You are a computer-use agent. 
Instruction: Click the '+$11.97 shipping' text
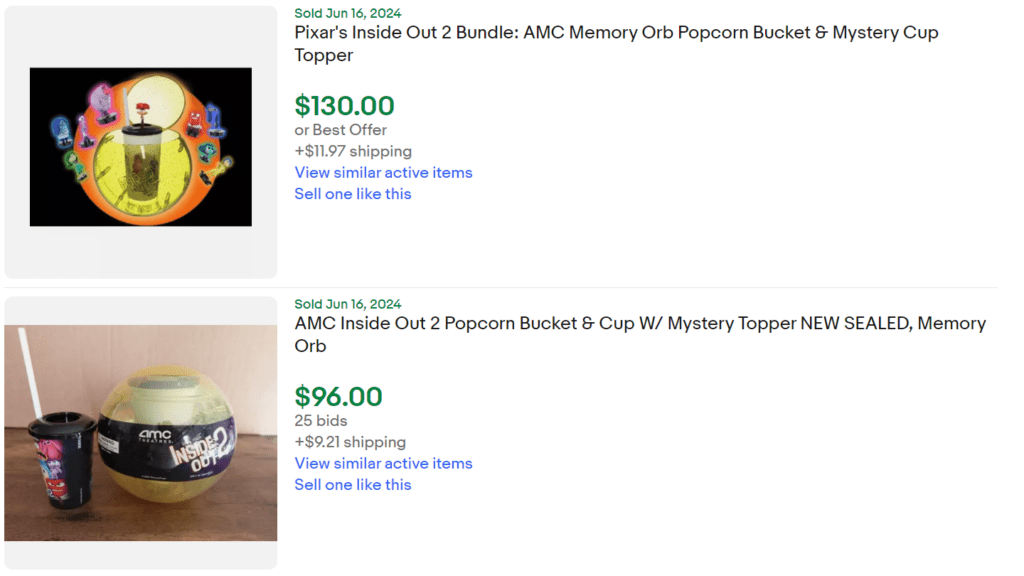coord(352,151)
